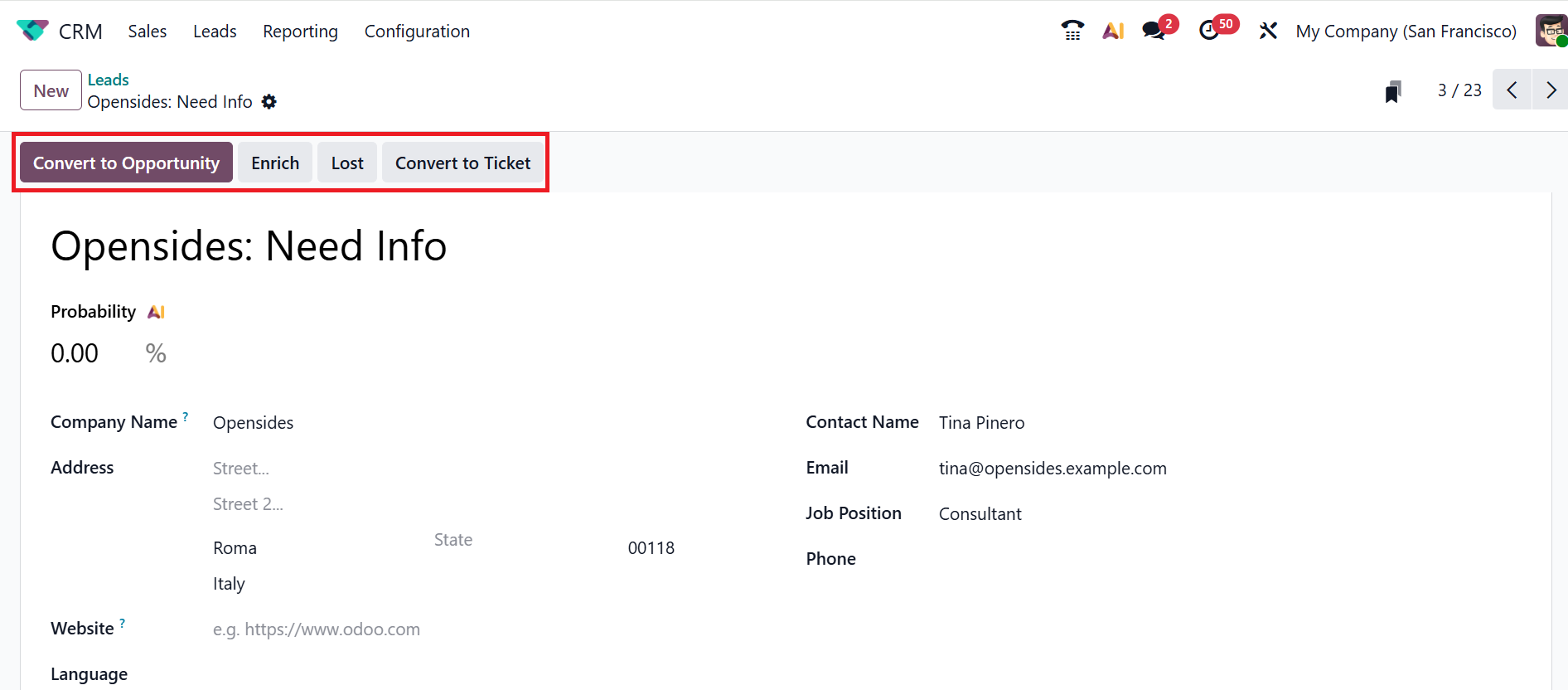
Task: Click the bookmark icon near pager
Action: (1393, 91)
